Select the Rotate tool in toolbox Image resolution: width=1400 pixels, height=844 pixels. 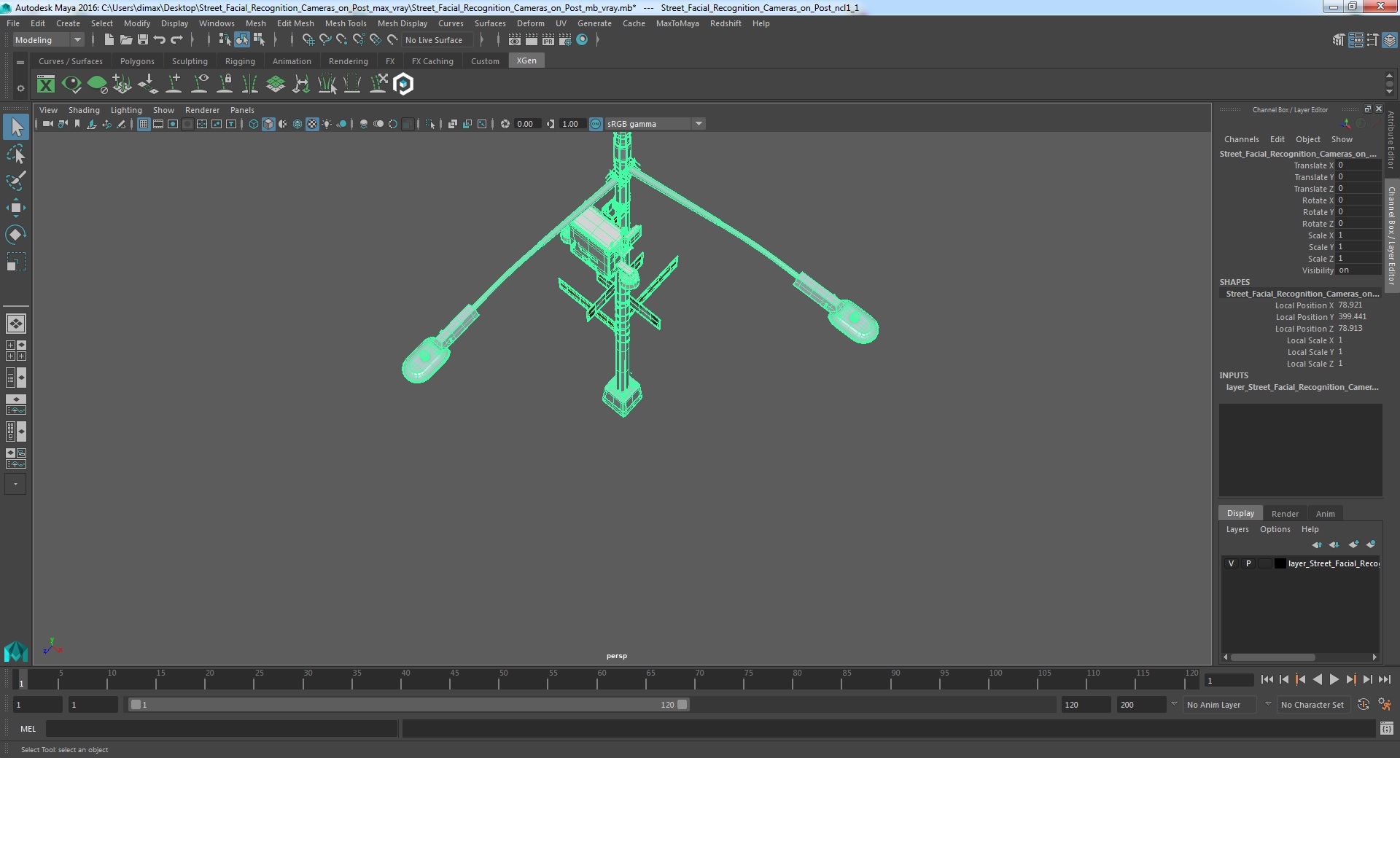pos(15,234)
